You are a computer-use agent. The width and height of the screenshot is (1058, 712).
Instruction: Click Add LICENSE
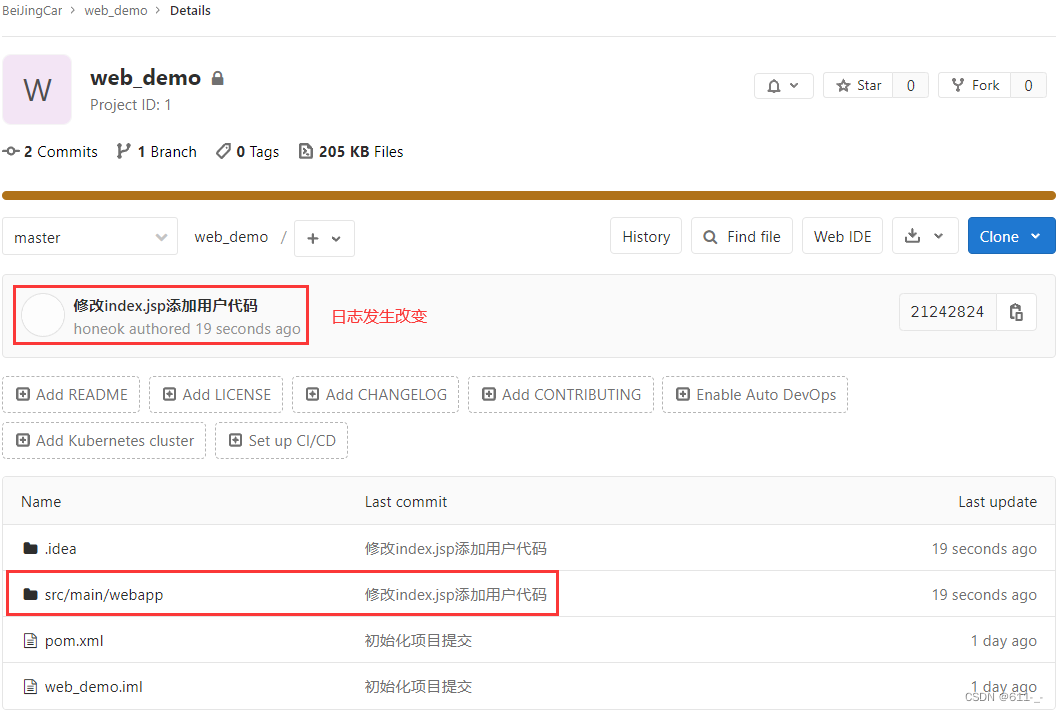(216, 394)
